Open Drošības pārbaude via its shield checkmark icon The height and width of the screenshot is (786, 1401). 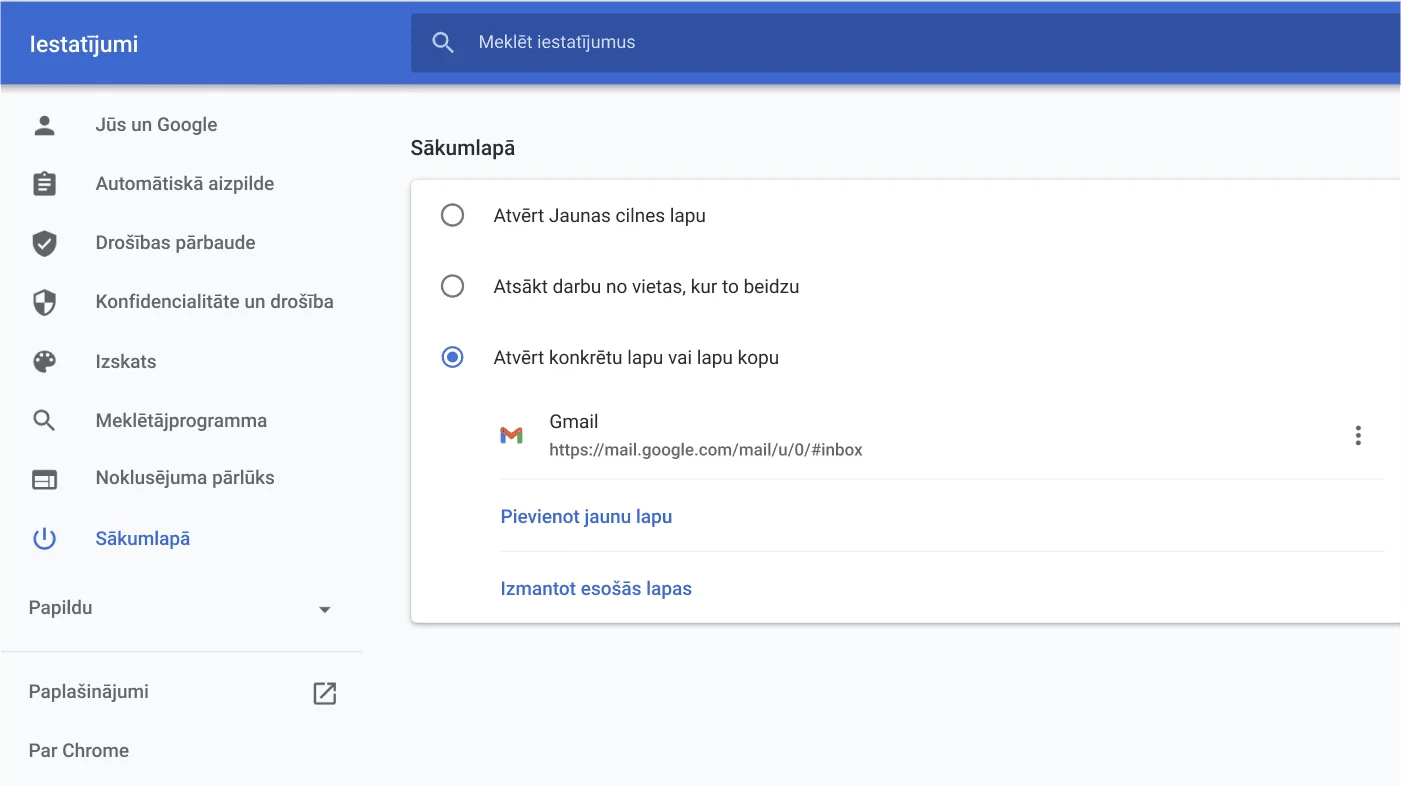44,242
